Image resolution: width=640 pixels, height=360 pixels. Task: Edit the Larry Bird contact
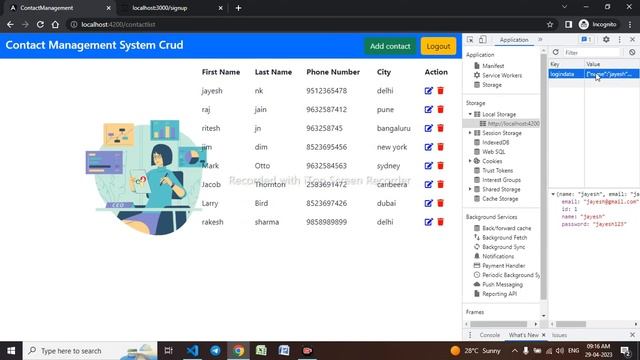coord(428,203)
